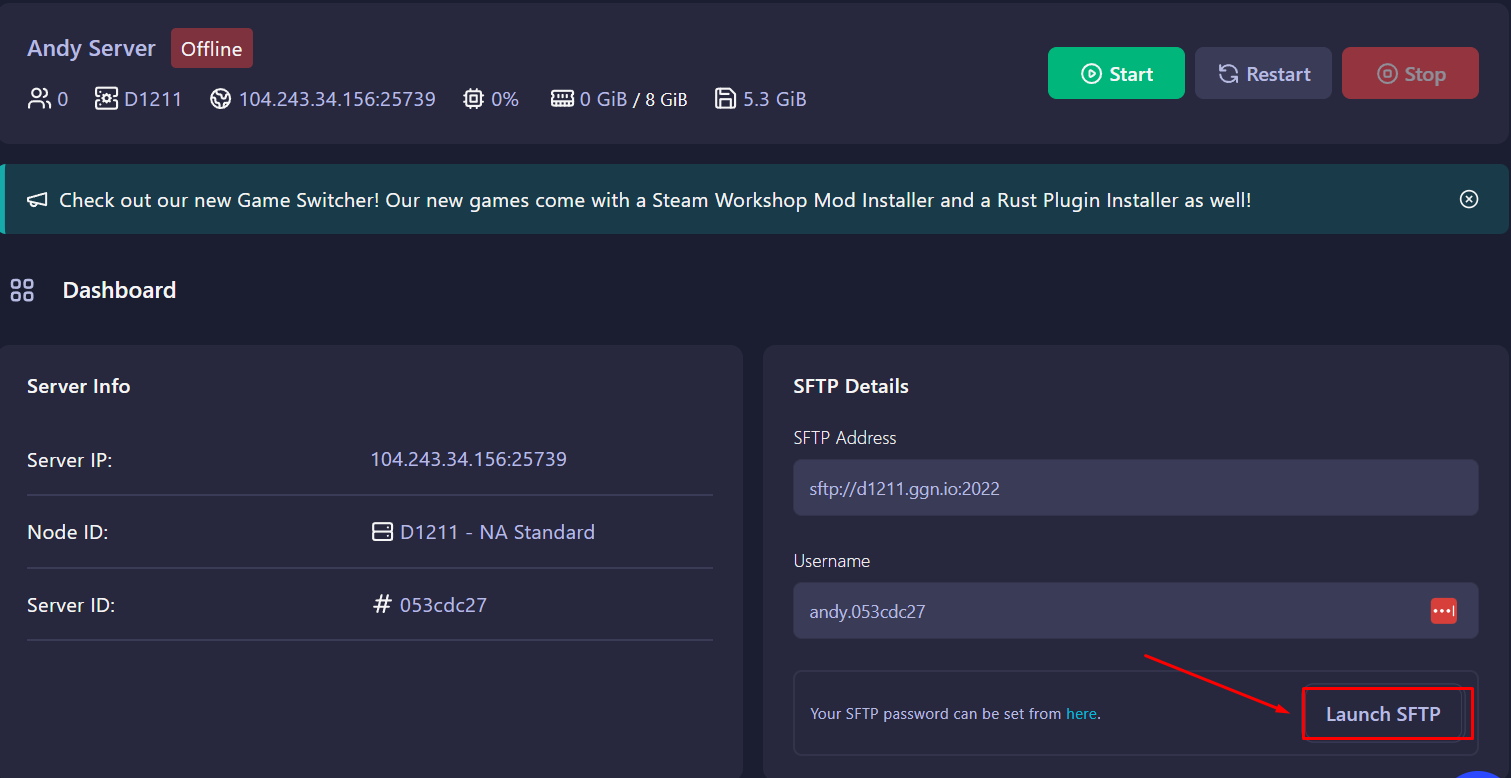Viewport: 1511px width, 778px height.
Task: Select the SFTP Address field
Action: 1135,487
